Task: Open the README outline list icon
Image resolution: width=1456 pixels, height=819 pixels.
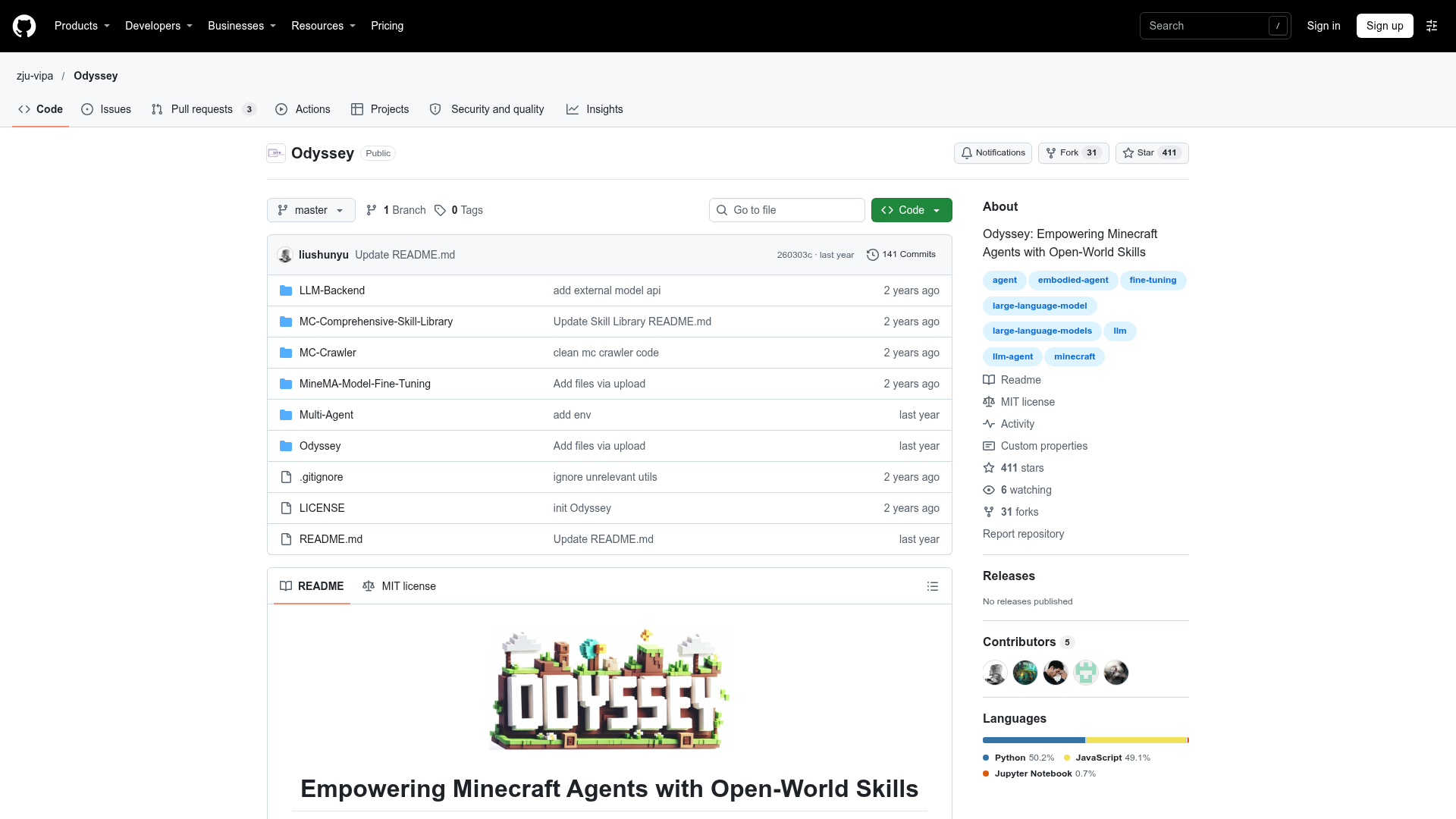Action: (933, 586)
